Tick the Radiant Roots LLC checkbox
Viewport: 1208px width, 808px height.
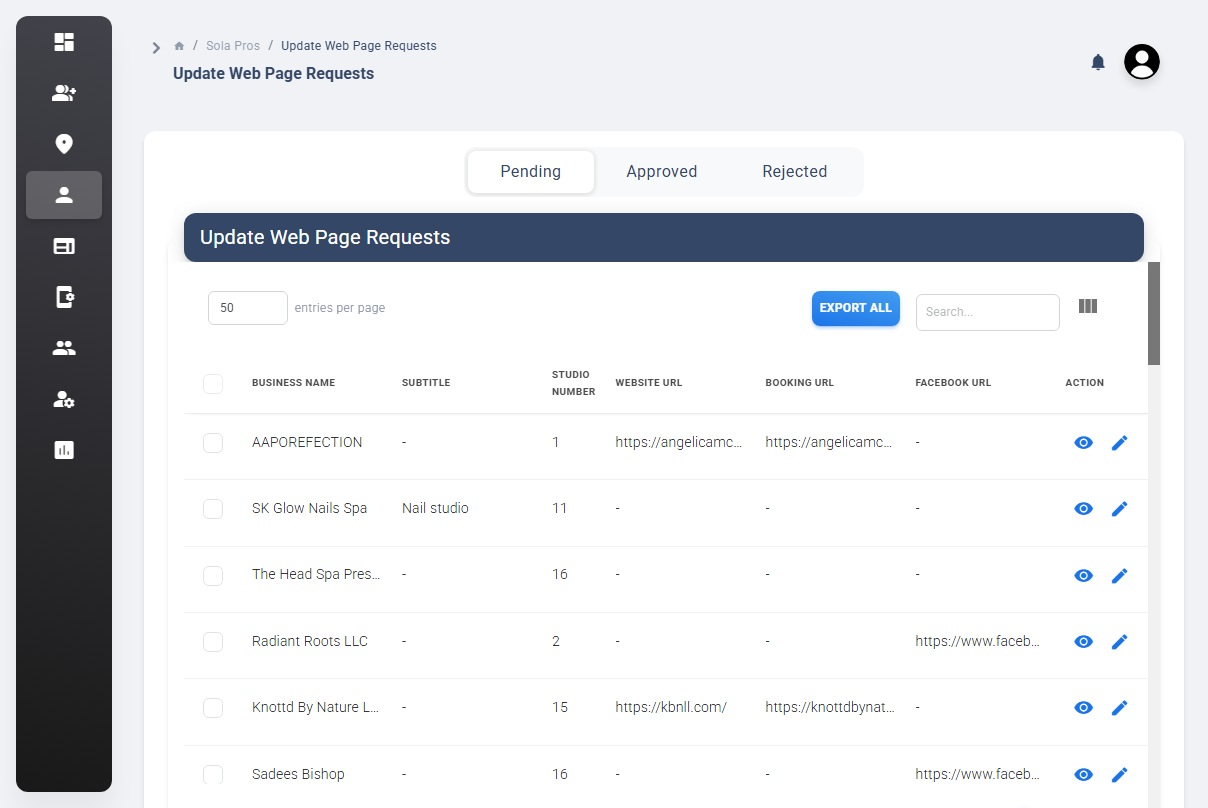click(x=213, y=641)
